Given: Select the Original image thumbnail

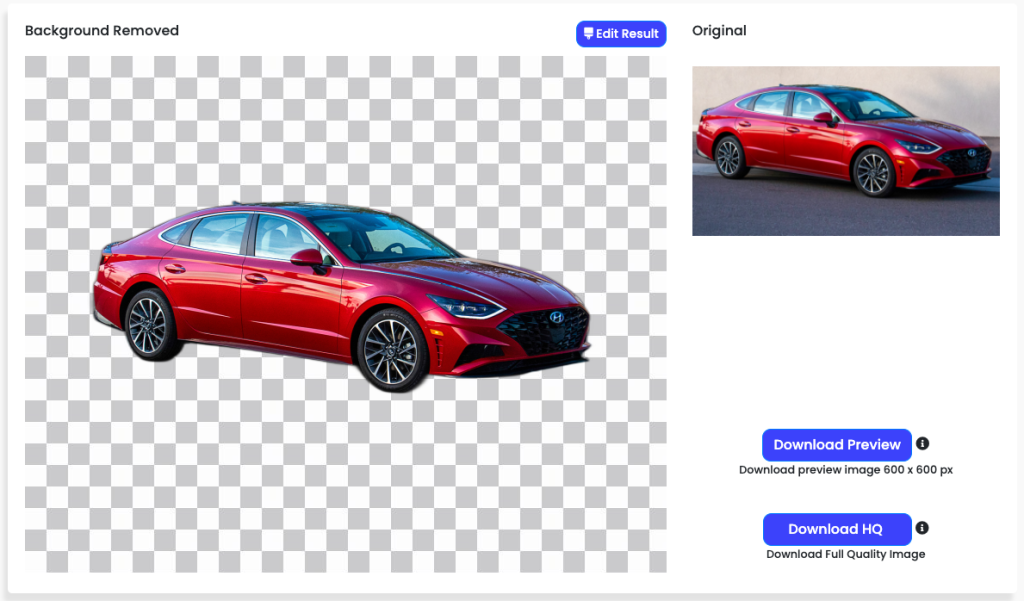Looking at the screenshot, I should click(846, 151).
